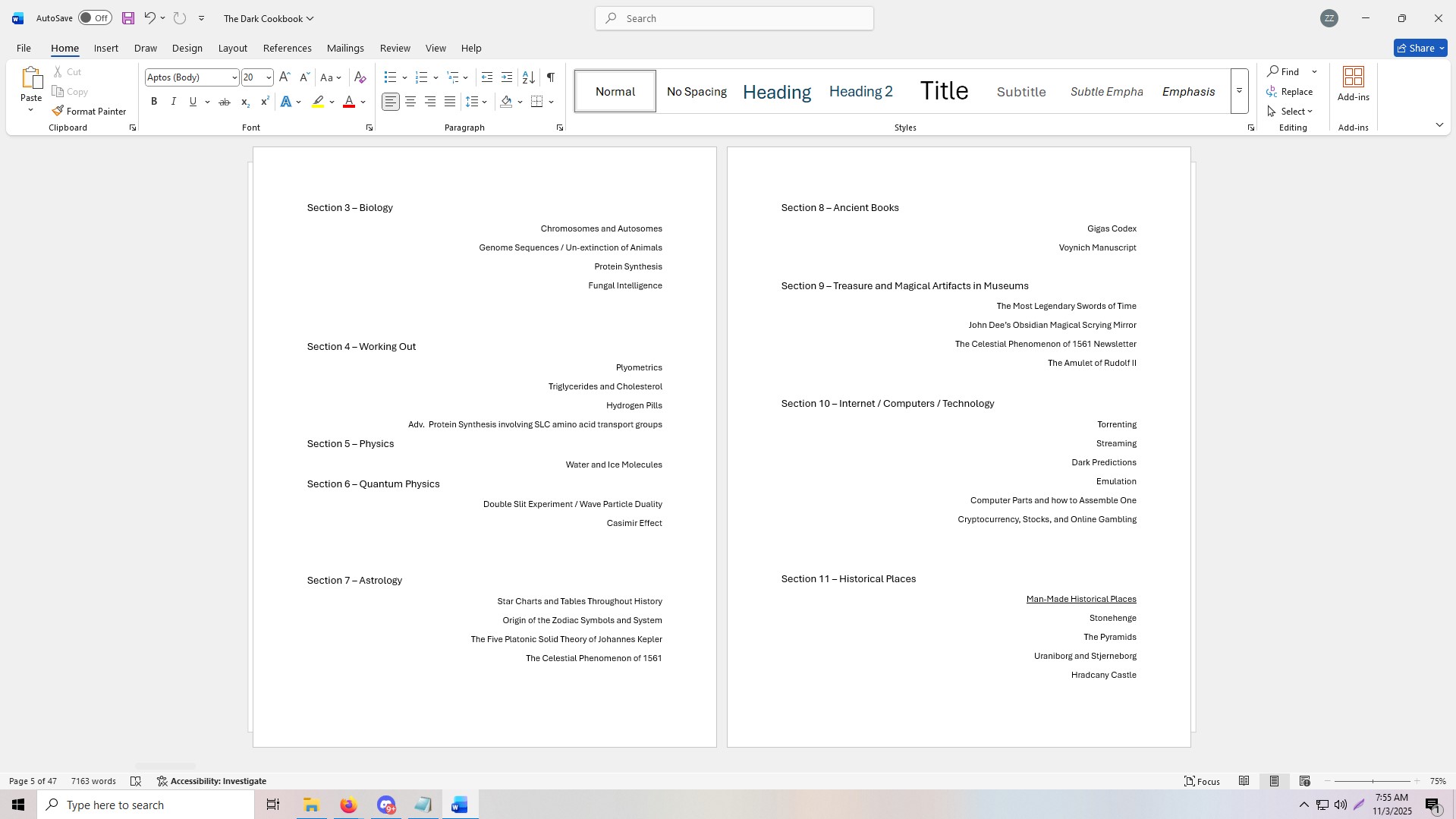Toggle underline formatting
The height and width of the screenshot is (819, 1456).
[x=193, y=102]
